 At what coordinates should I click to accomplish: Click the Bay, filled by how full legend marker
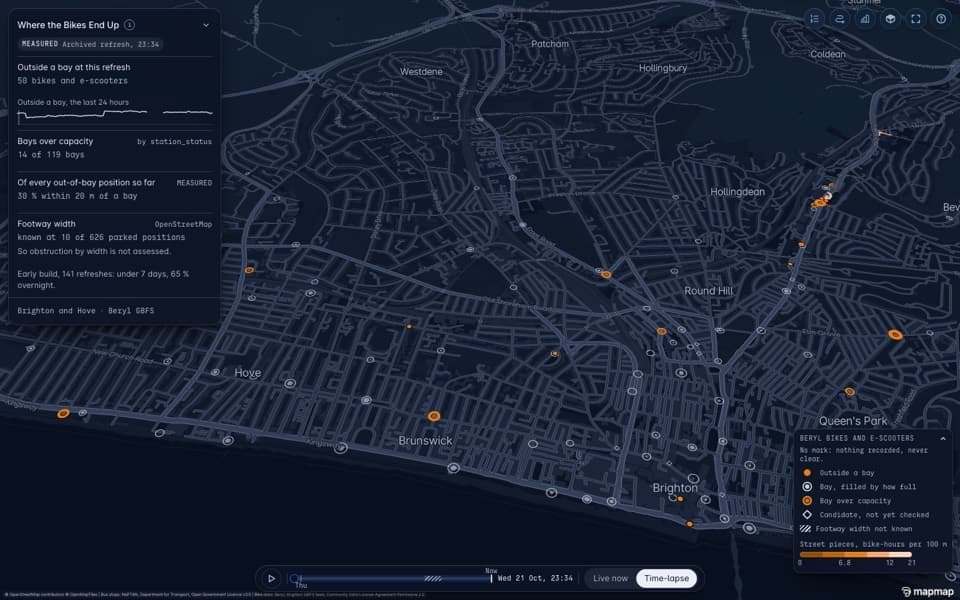coord(807,487)
